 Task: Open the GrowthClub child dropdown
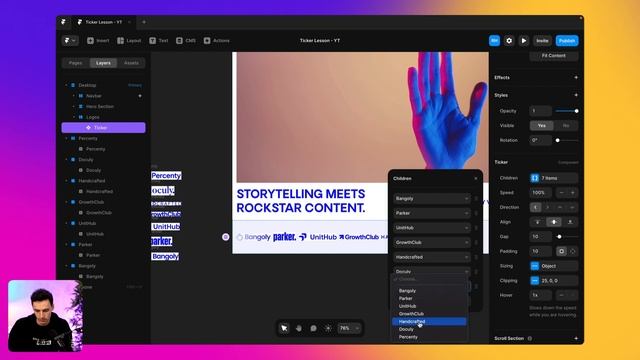coord(432,242)
